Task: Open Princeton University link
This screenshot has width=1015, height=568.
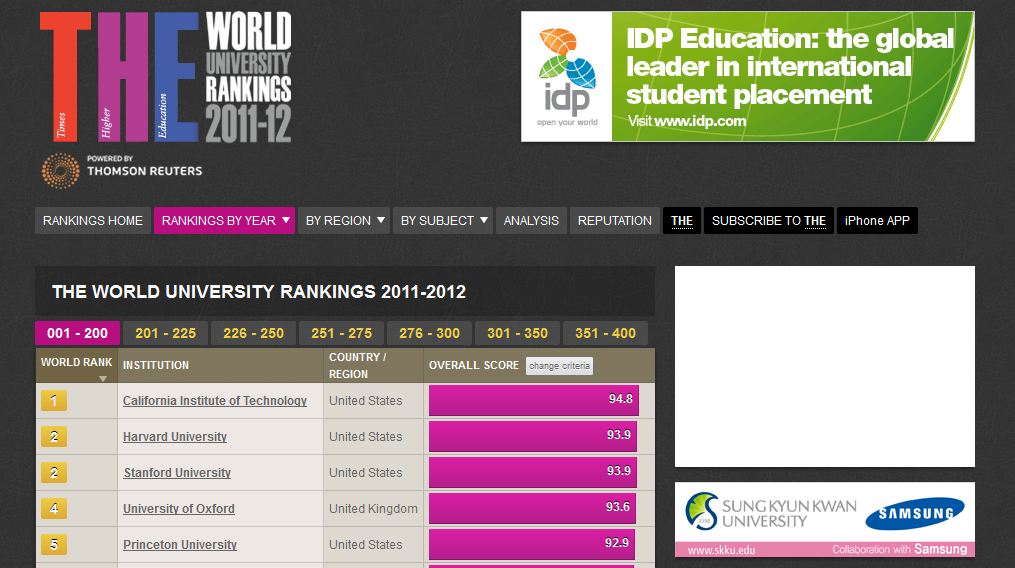Action: [x=180, y=545]
